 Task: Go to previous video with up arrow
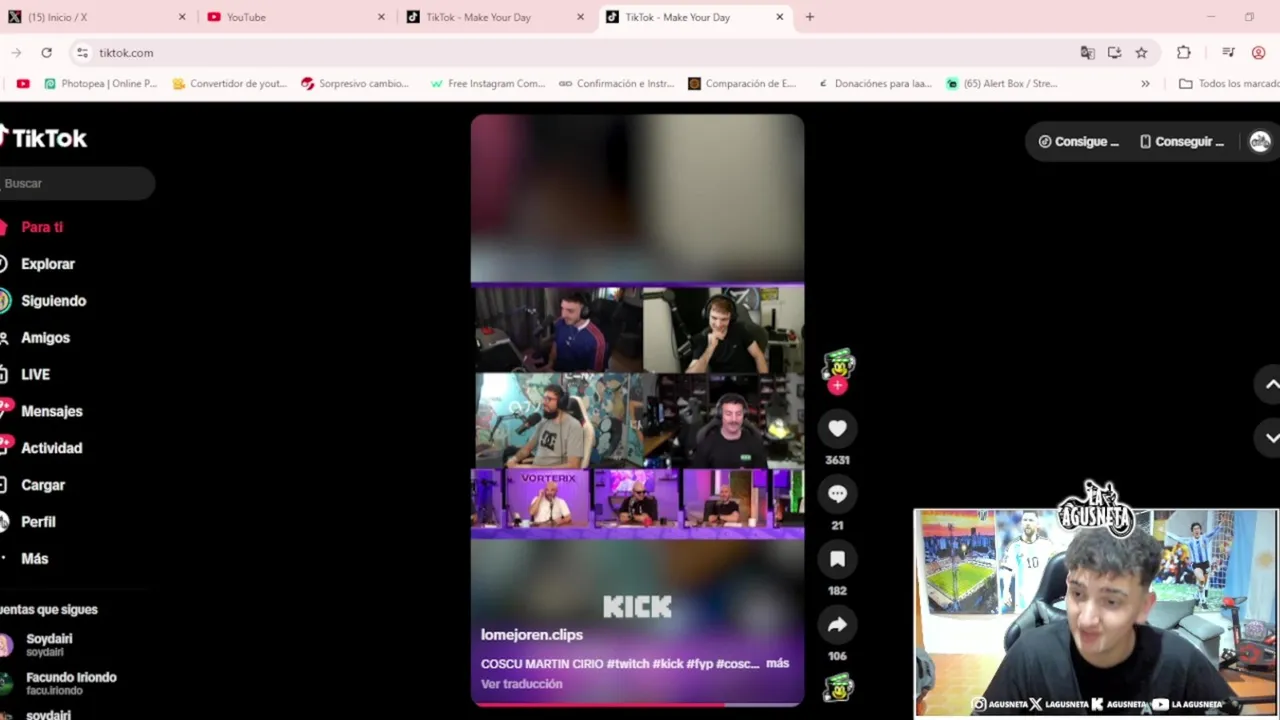point(1271,384)
